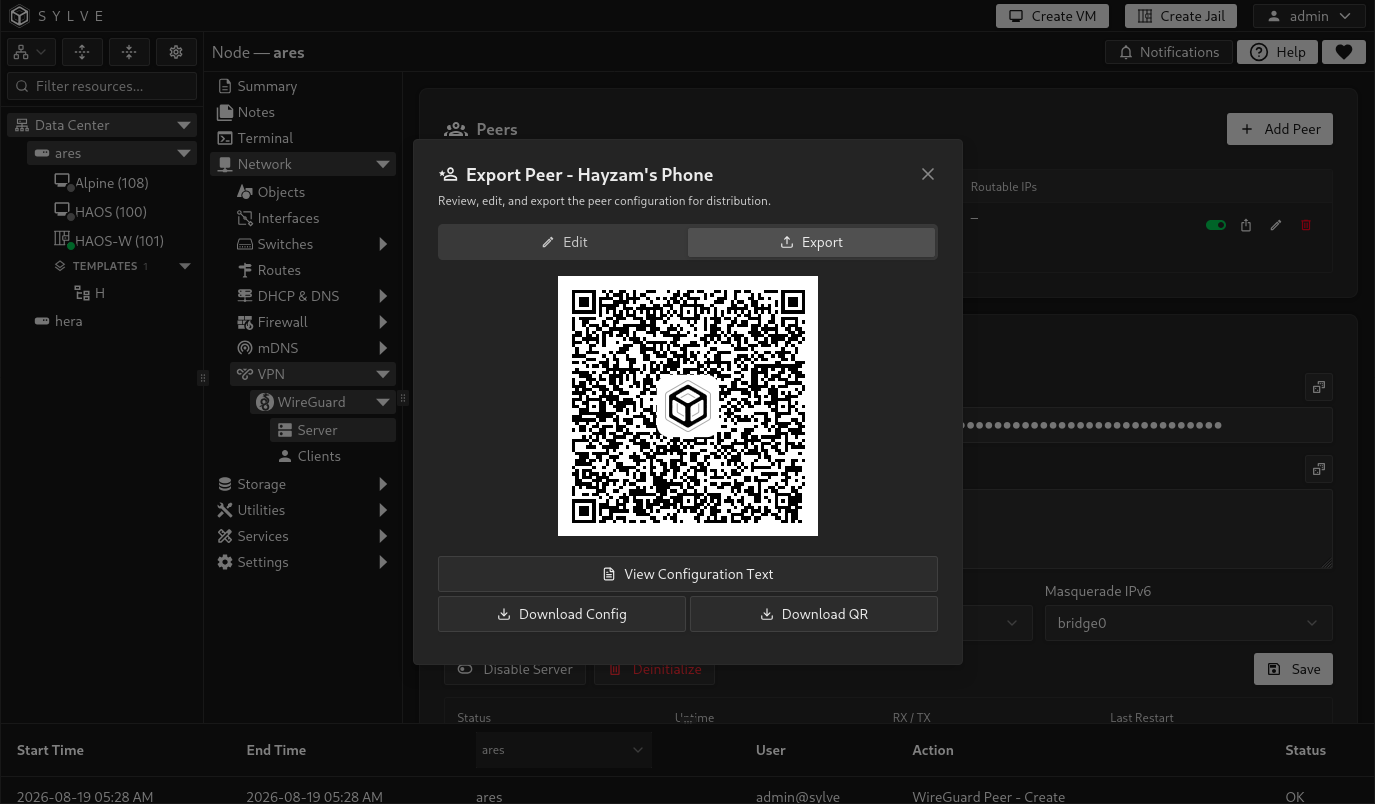
Task: Open the admin user dropdown
Action: (1309, 16)
